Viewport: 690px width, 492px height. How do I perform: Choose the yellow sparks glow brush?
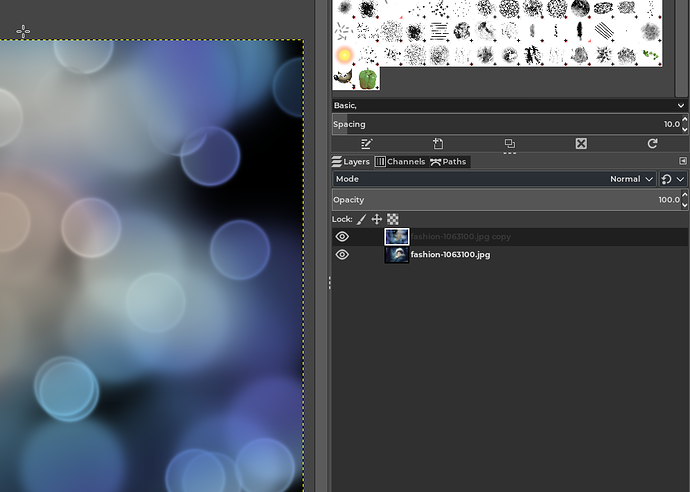(x=344, y=54)
